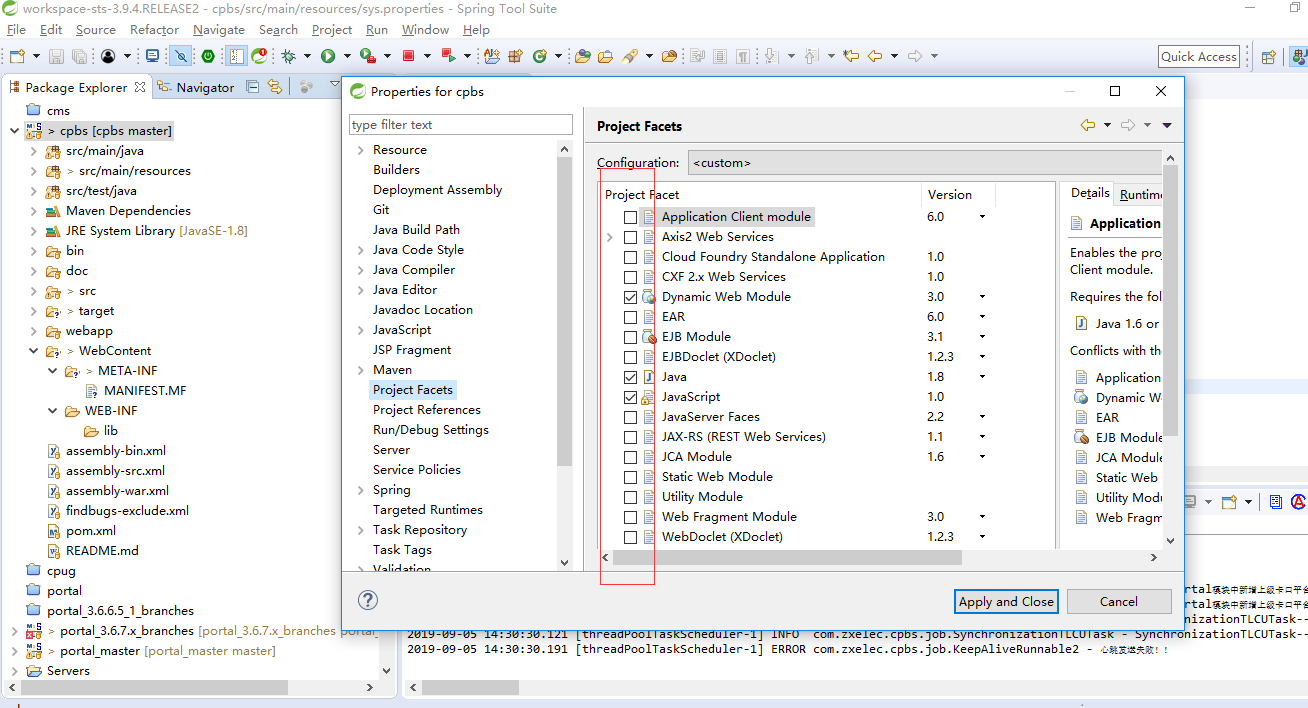
Task: Click the Back navigation arrow in main toolbar
Action: pyautogui.click(x=875, y=56)
